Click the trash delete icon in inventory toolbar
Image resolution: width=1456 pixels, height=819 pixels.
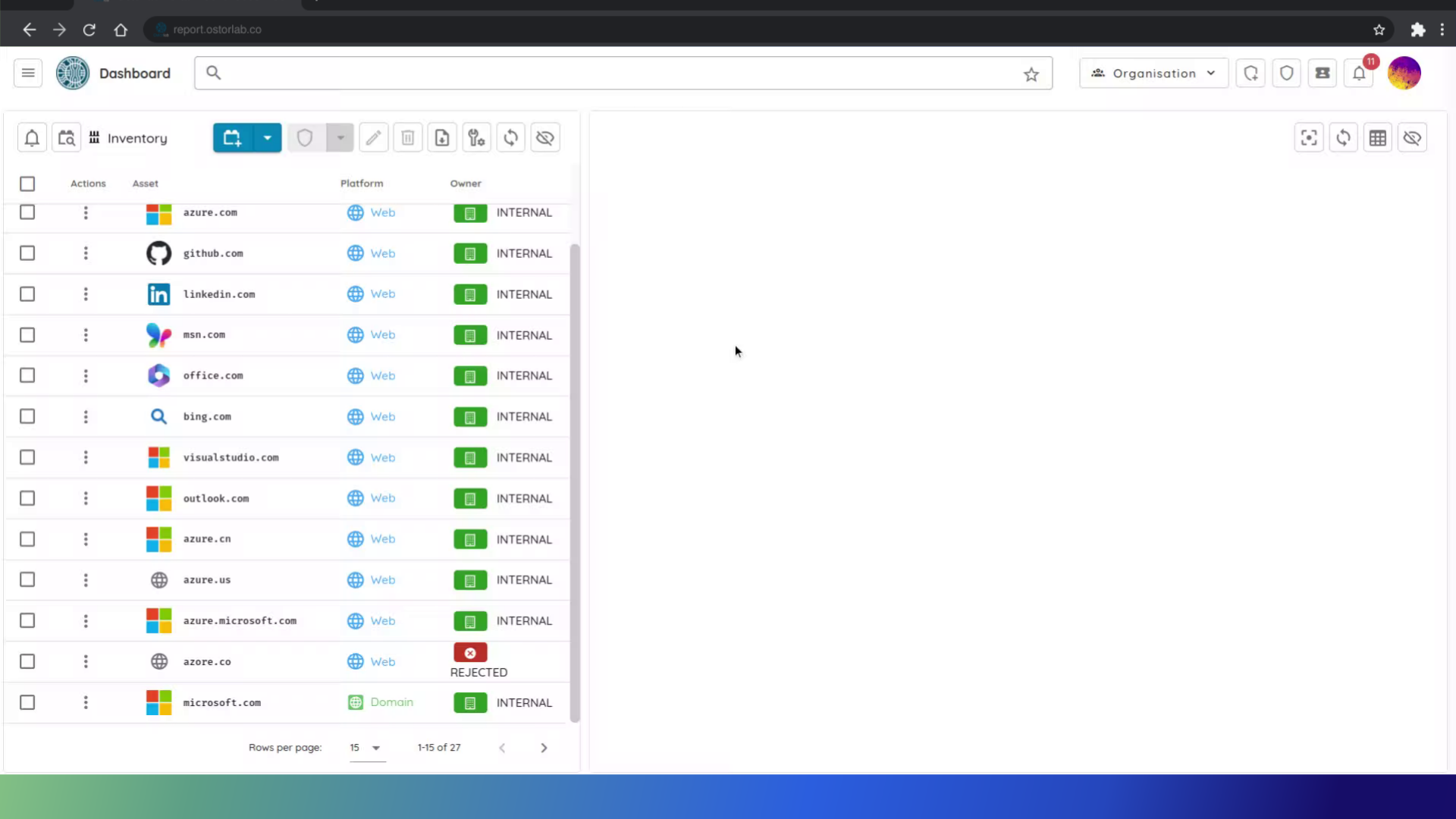point(408,138)
